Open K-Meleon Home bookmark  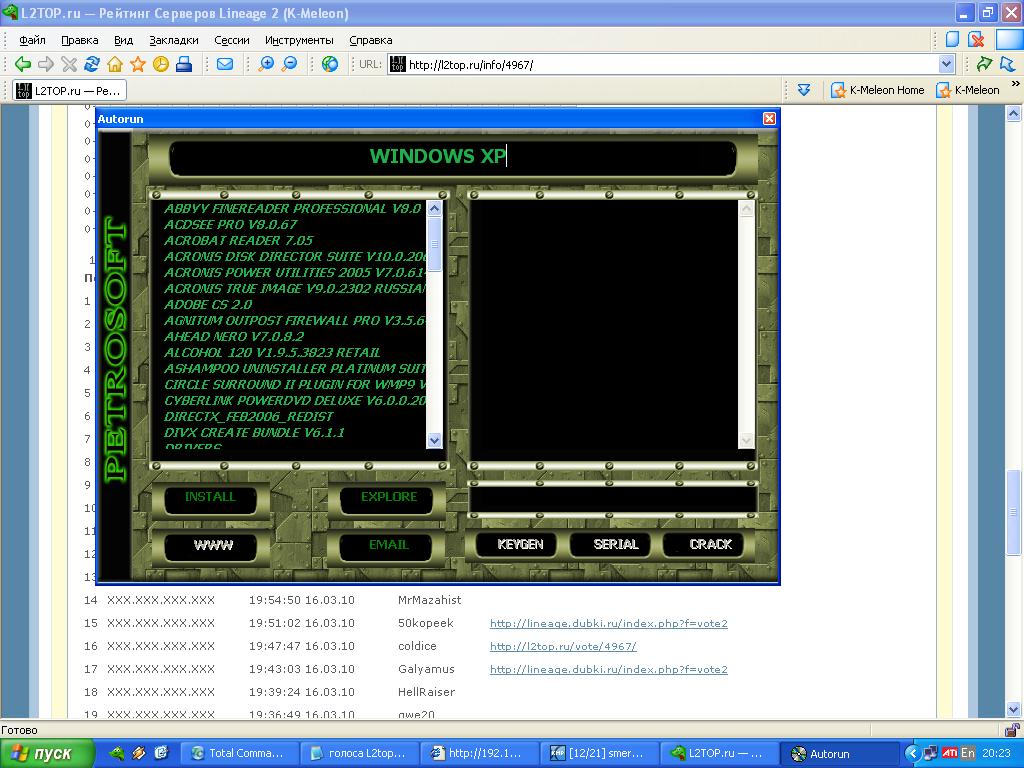[878, 90]
